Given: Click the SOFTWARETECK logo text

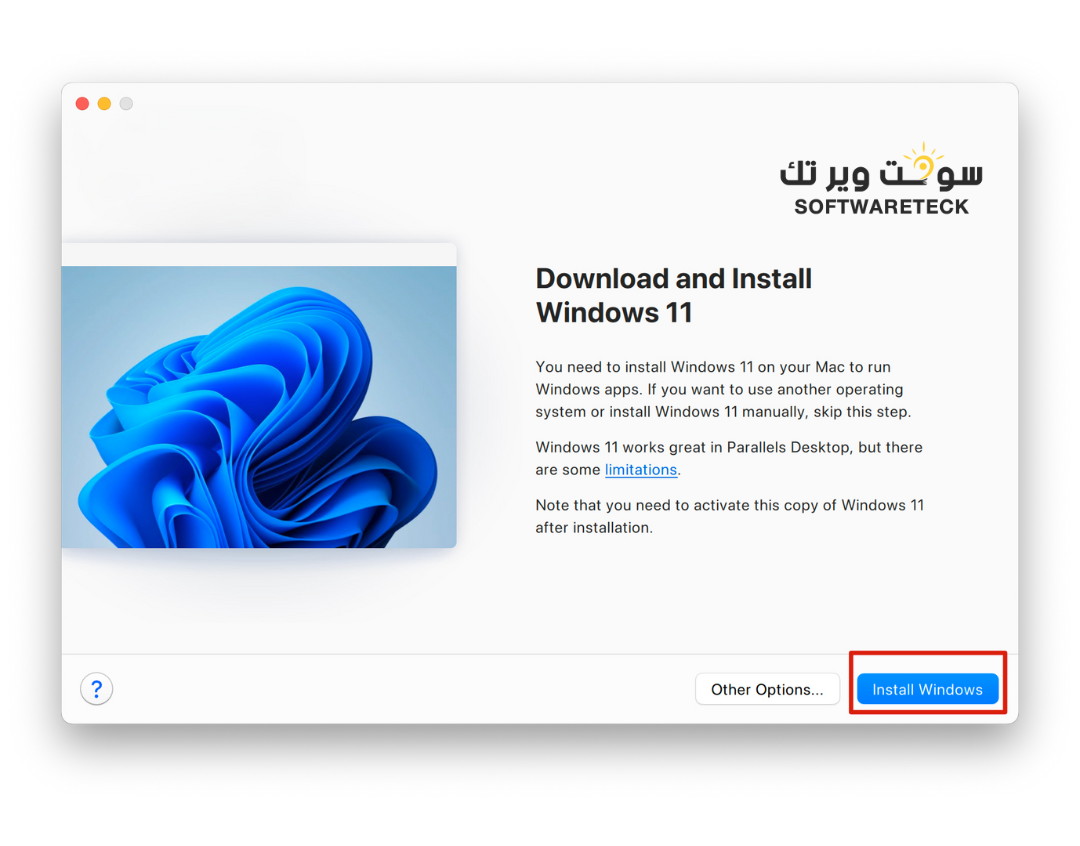Looking at the screenshot, I should [x=881, y=207].
